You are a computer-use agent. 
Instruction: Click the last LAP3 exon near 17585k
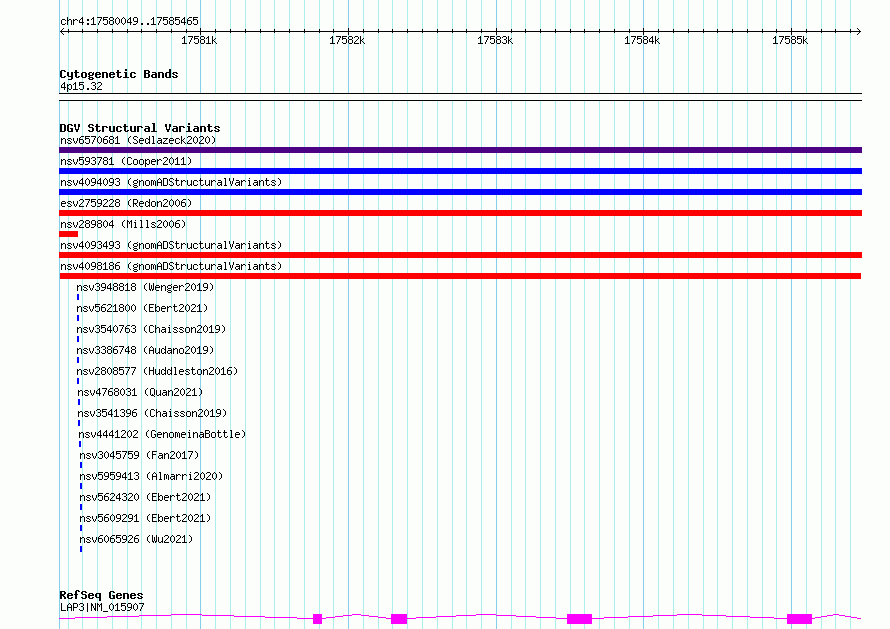[799, 619]
